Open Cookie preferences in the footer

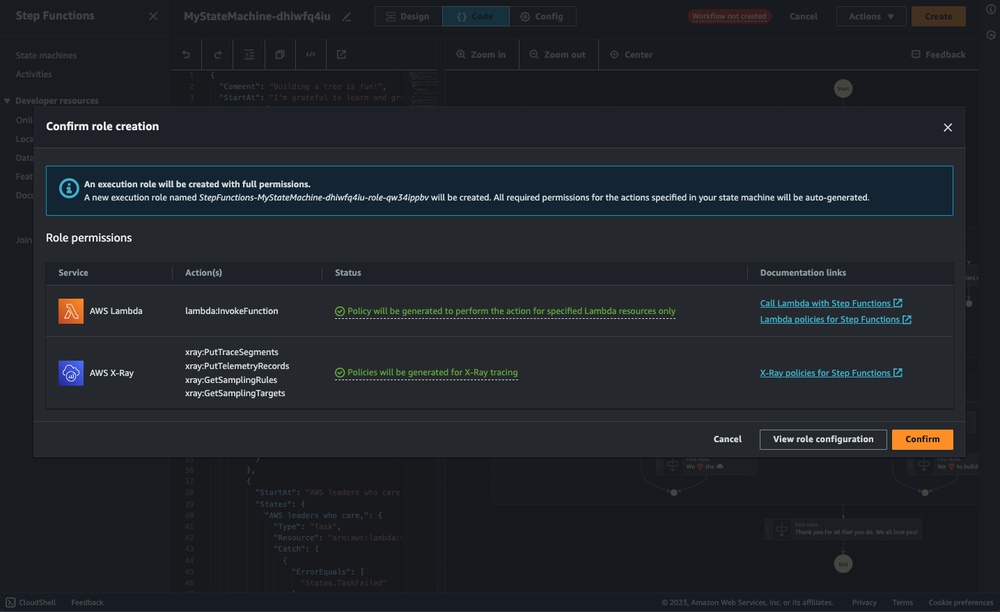[960, 602]
